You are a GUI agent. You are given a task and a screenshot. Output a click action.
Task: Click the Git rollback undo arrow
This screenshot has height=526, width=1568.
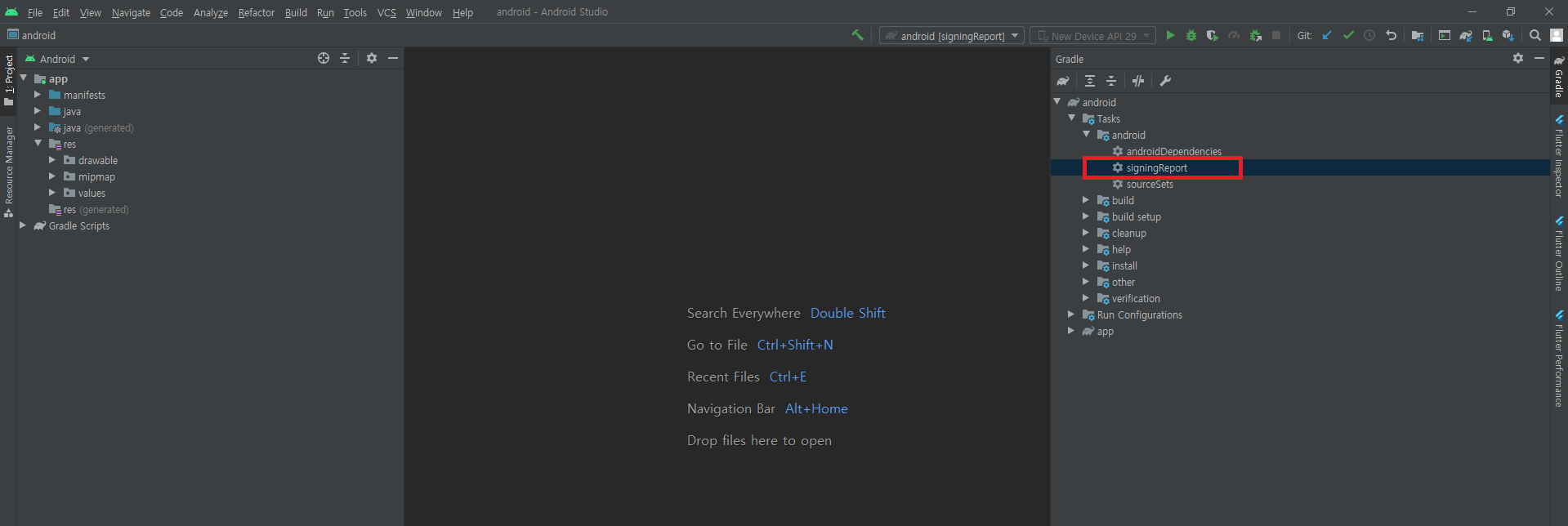tap(1391, 35)
